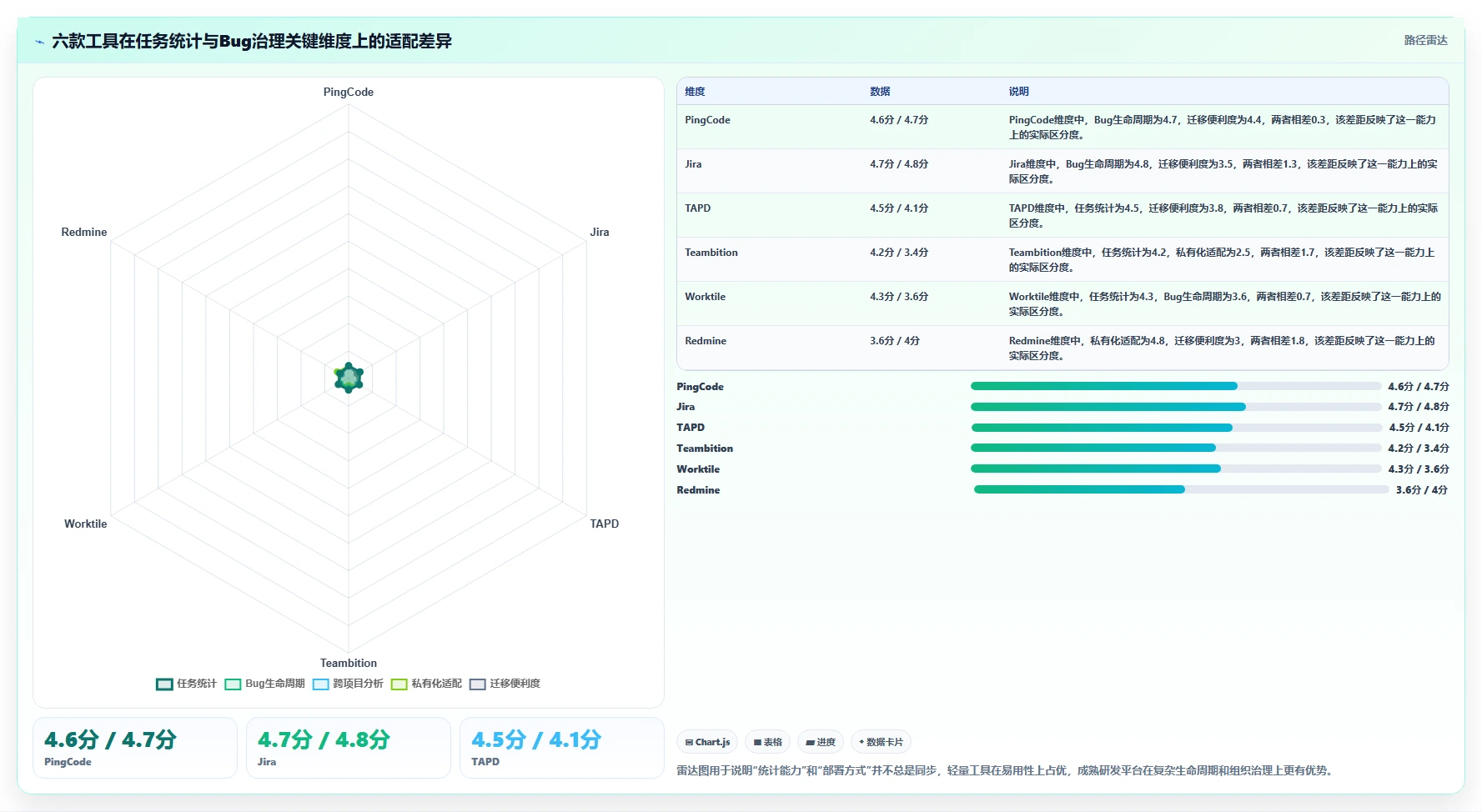Click the 路径雷达 label in header
Viewport: 1482px width, 812px height.
point(1425,40)
